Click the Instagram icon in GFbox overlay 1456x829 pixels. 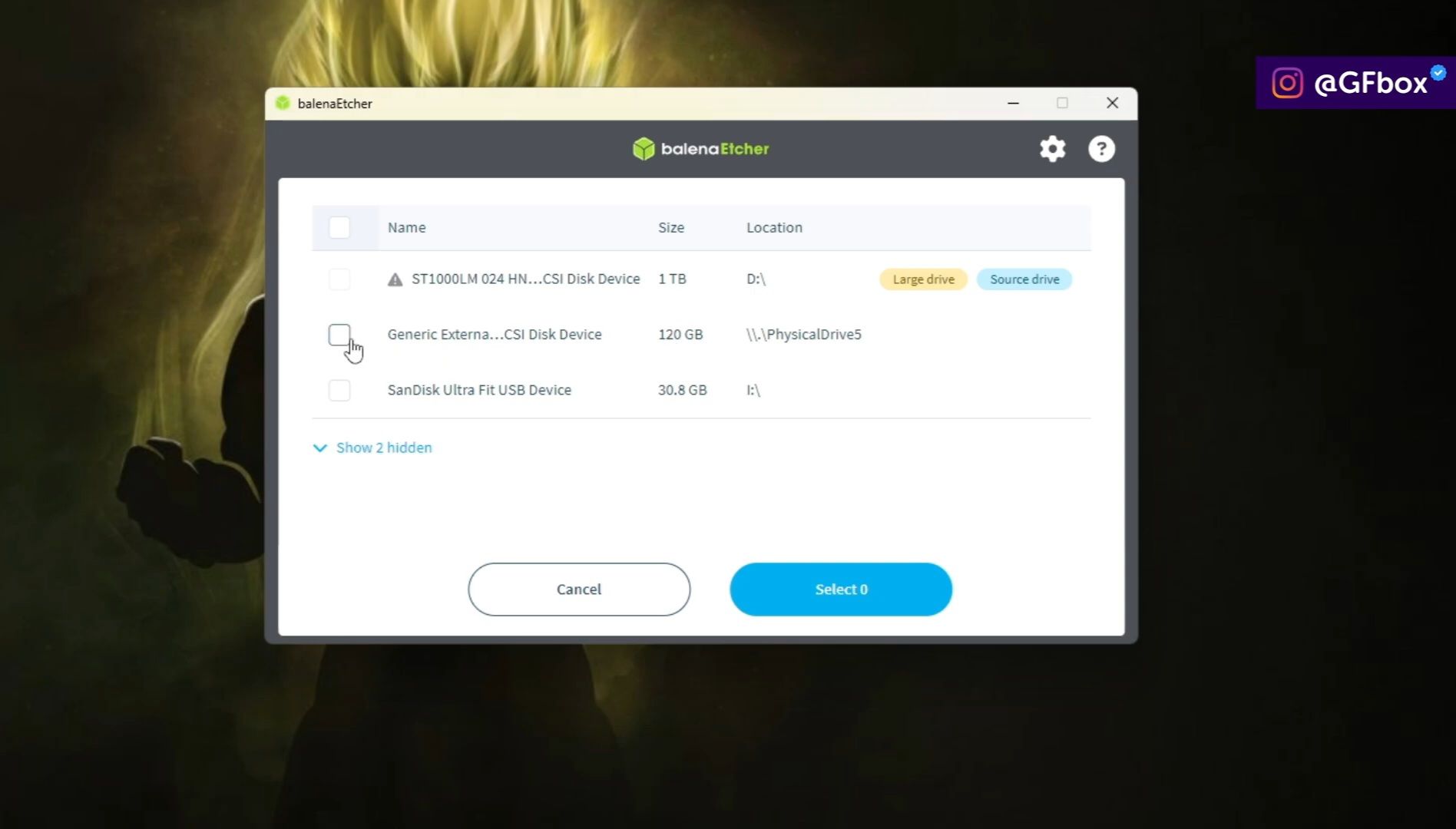(1287, 81)
